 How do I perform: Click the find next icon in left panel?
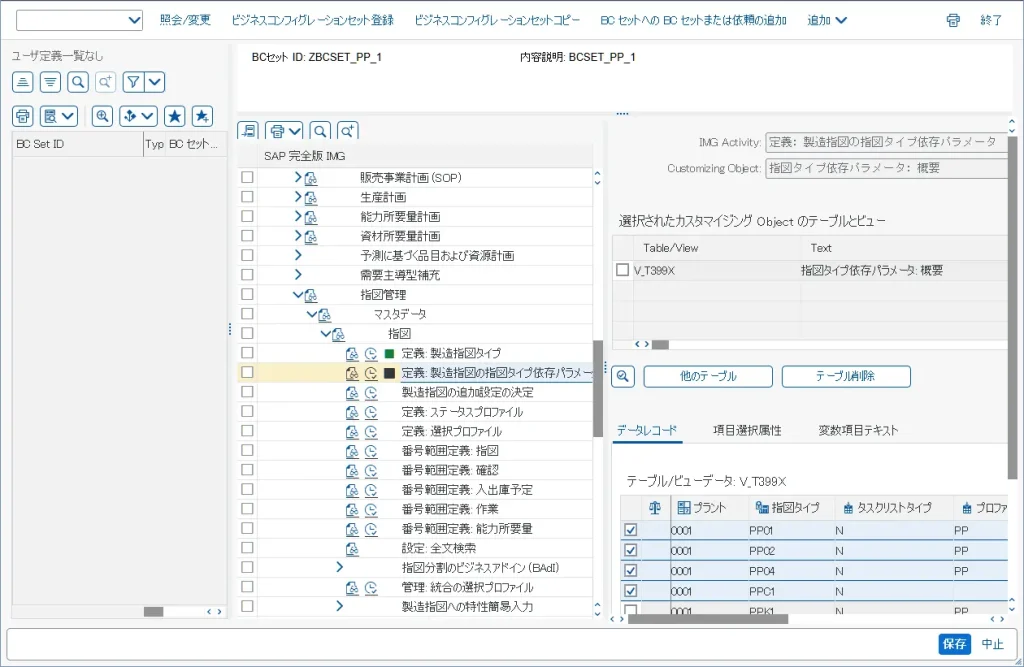click(105, 82)
